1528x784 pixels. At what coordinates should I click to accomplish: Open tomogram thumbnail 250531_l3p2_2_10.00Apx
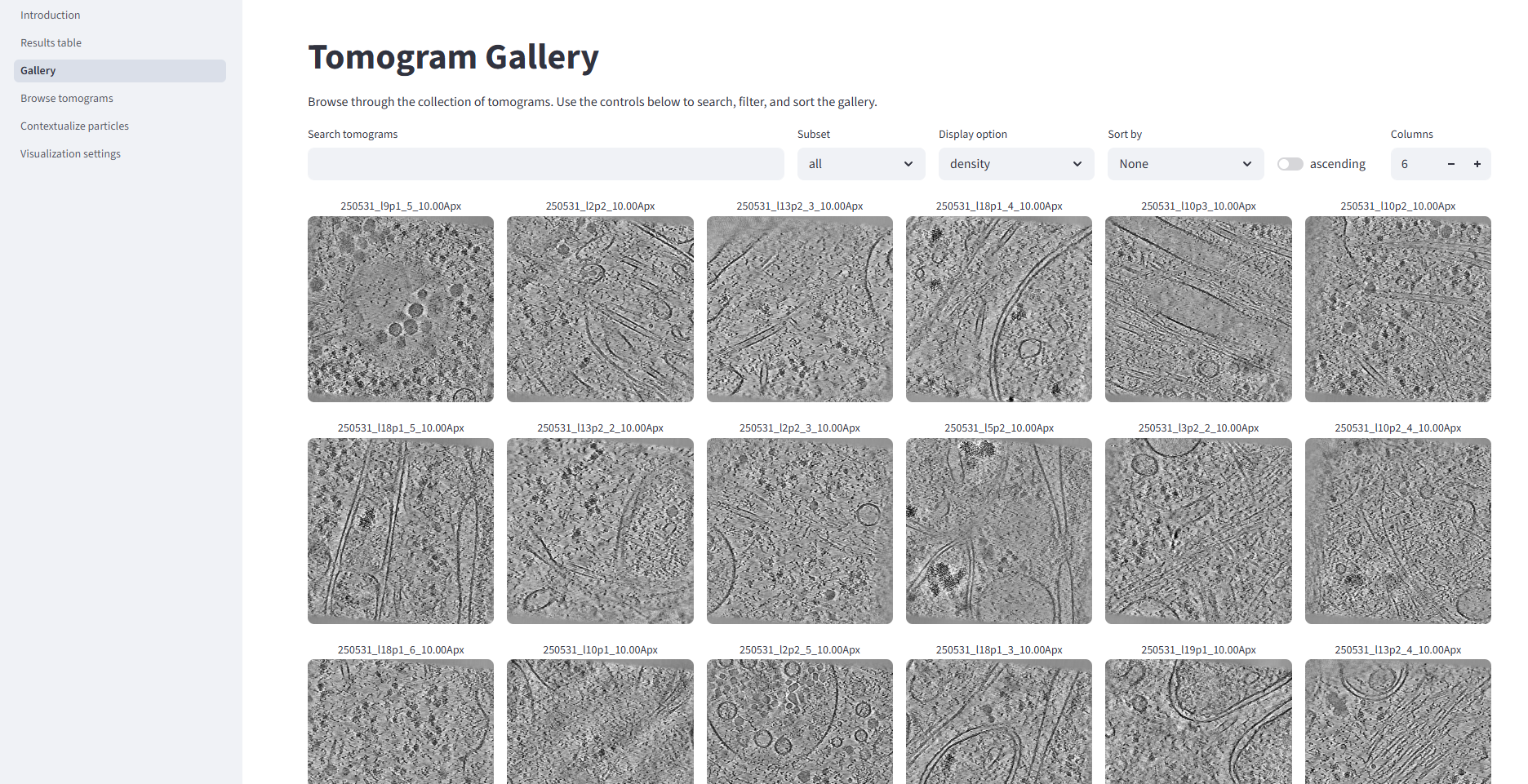pyautogui.click(x=1198, y=531)
